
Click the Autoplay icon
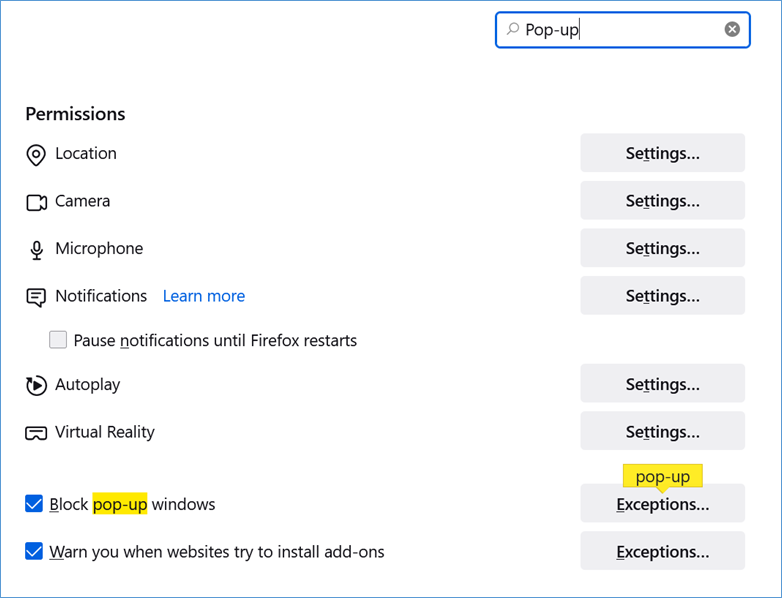point(36,385)
